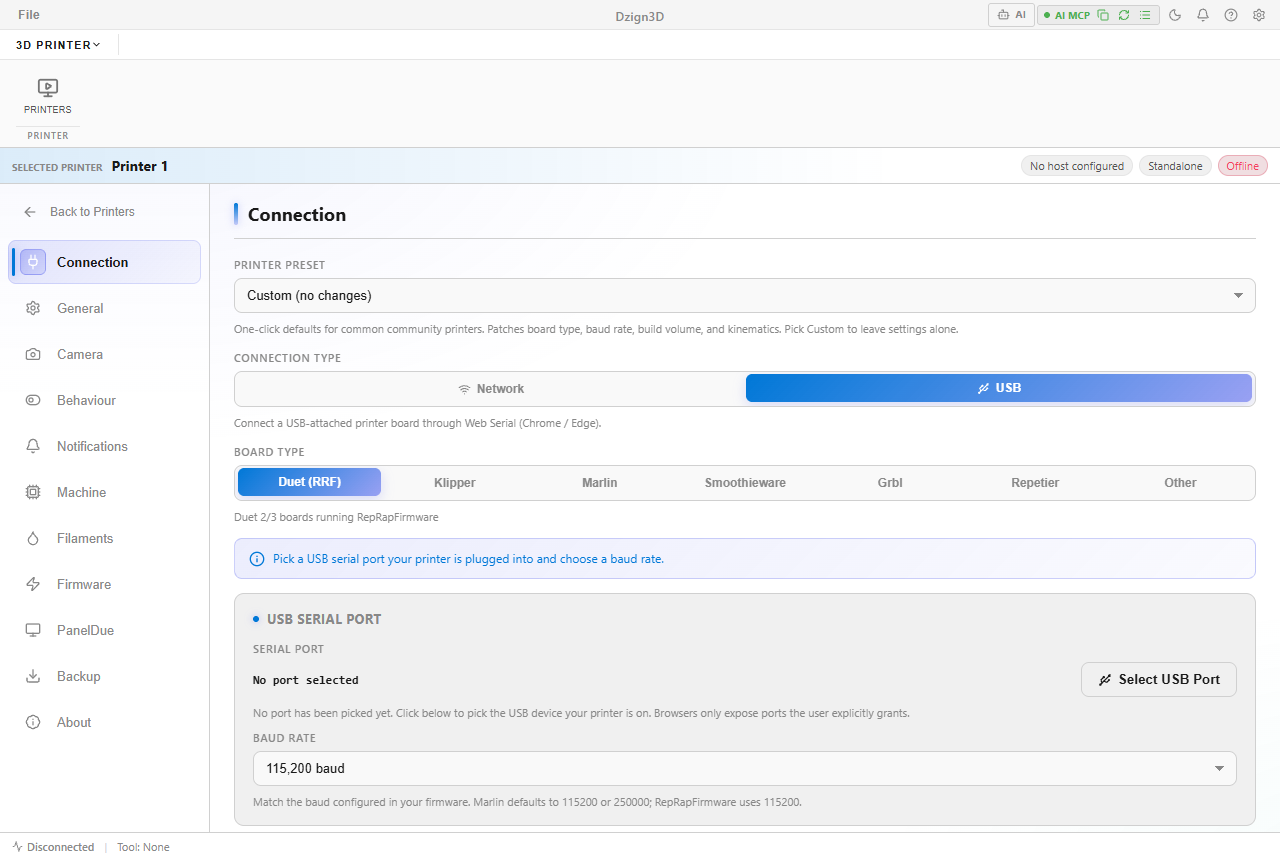Image resolution: width=1280 pixels, height=860 pixels.
Task: Choose Klipper as board type
Action: tap(455, 482)
